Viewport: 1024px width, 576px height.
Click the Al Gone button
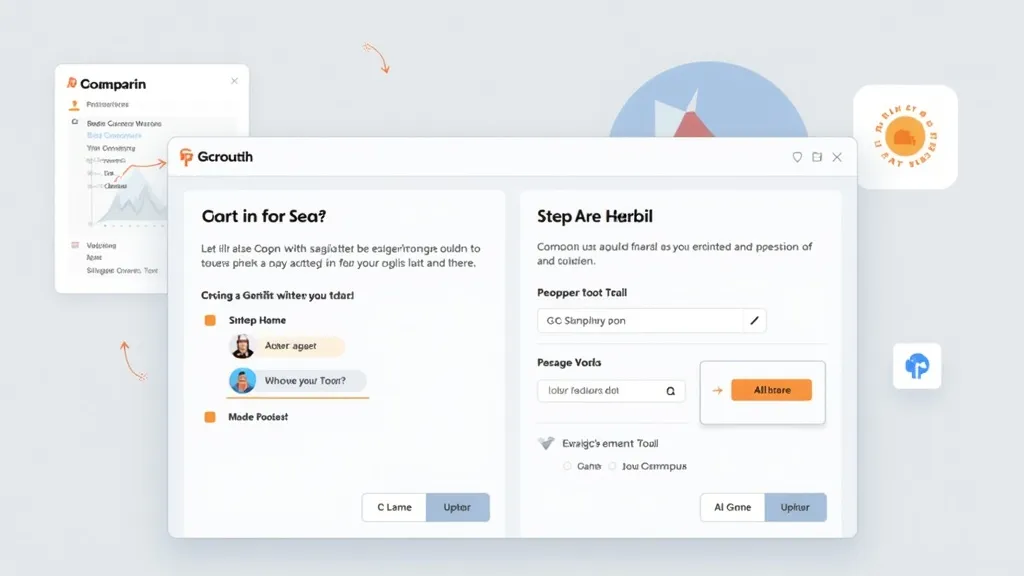tap(732, 507)
